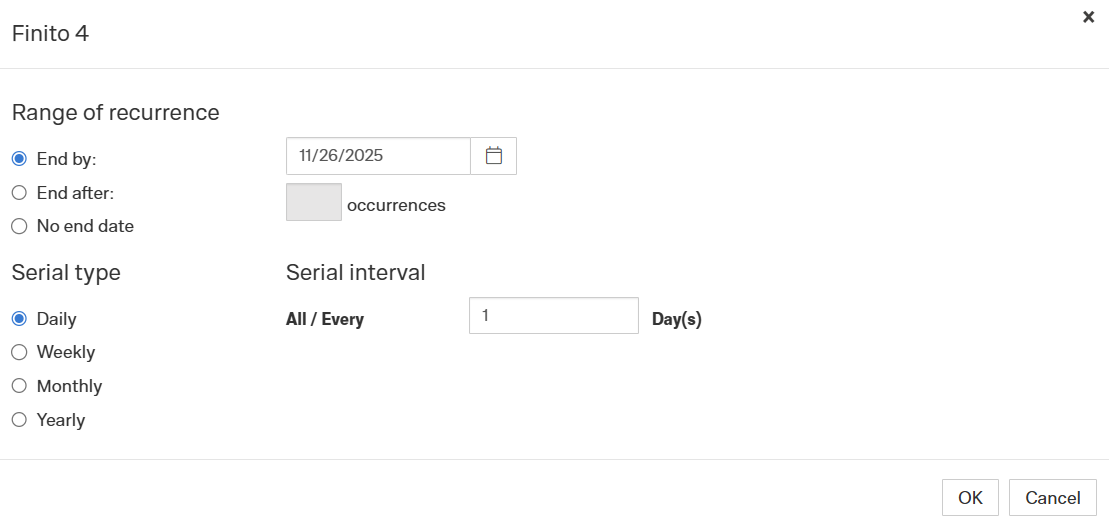
Task: Select No end date option
Action: point(19,226)
